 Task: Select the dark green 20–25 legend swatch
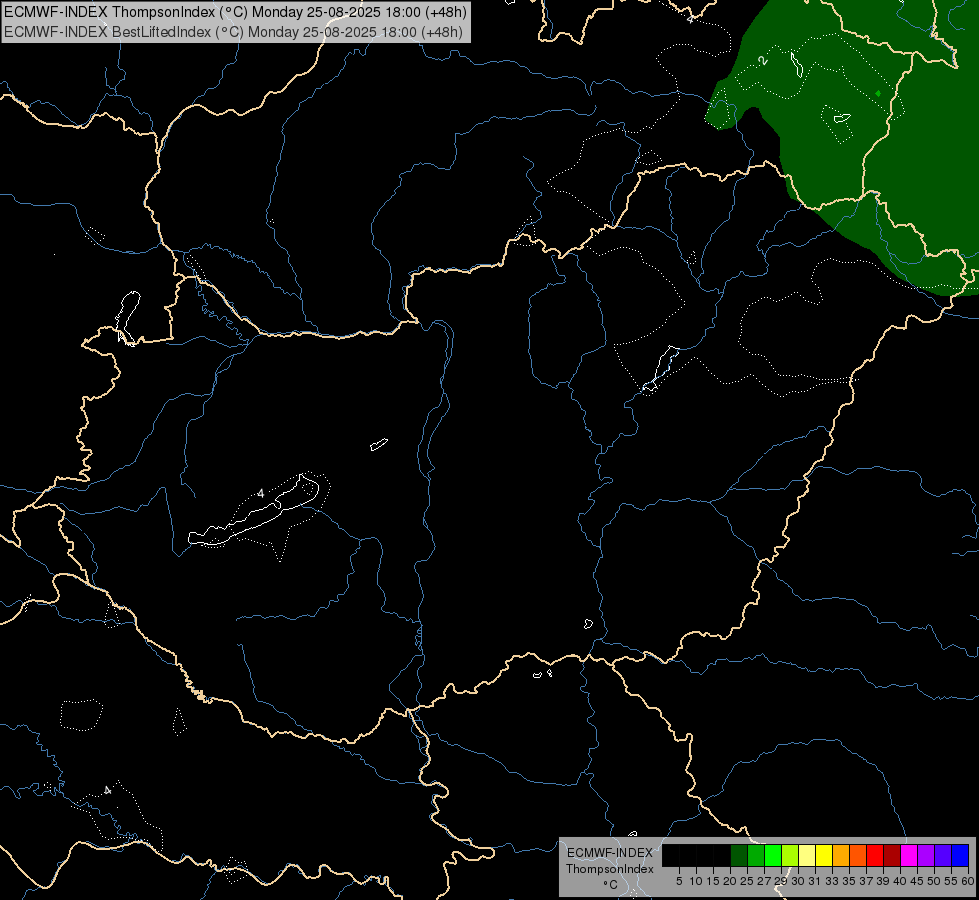coord(739,855)
